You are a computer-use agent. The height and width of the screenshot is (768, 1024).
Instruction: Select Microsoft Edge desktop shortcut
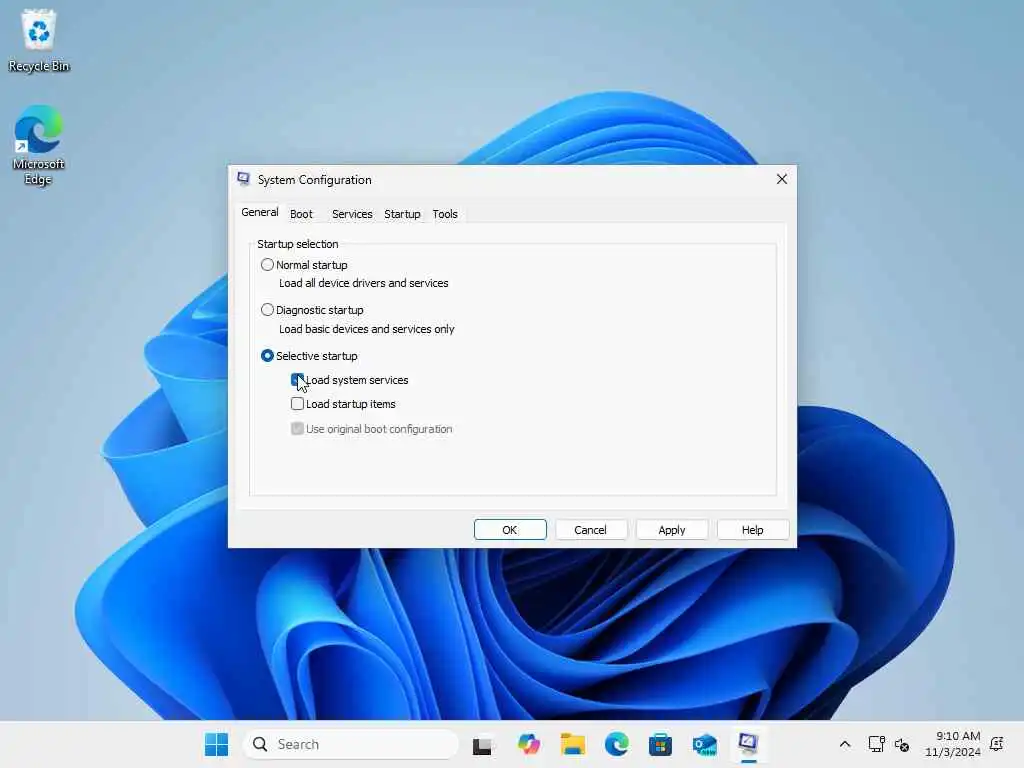pyautogui.click(x=39, y=145)
